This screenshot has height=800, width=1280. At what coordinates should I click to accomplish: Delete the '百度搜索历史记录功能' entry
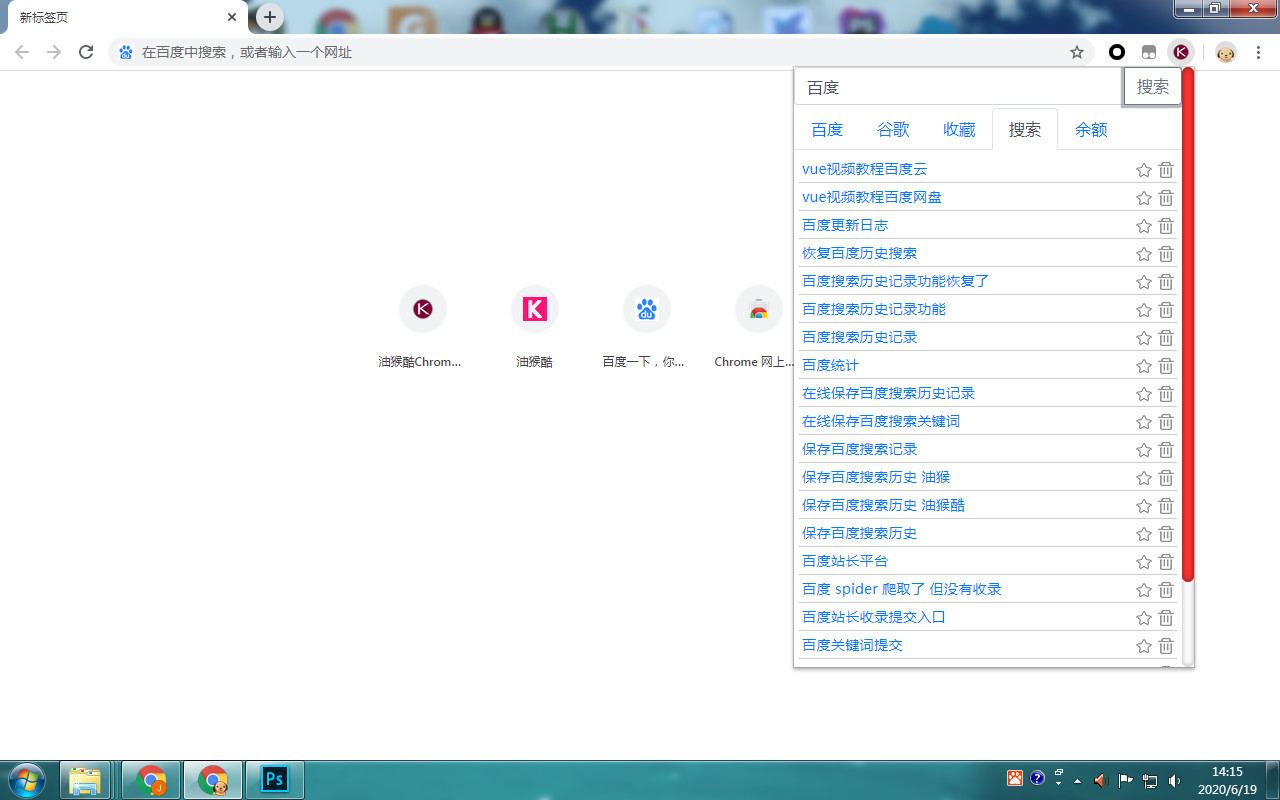1166,310
